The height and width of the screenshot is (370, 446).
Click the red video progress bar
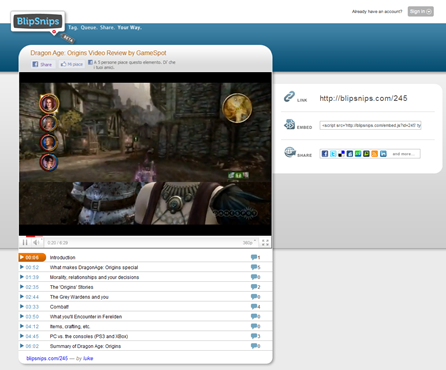tap(30, 236)
